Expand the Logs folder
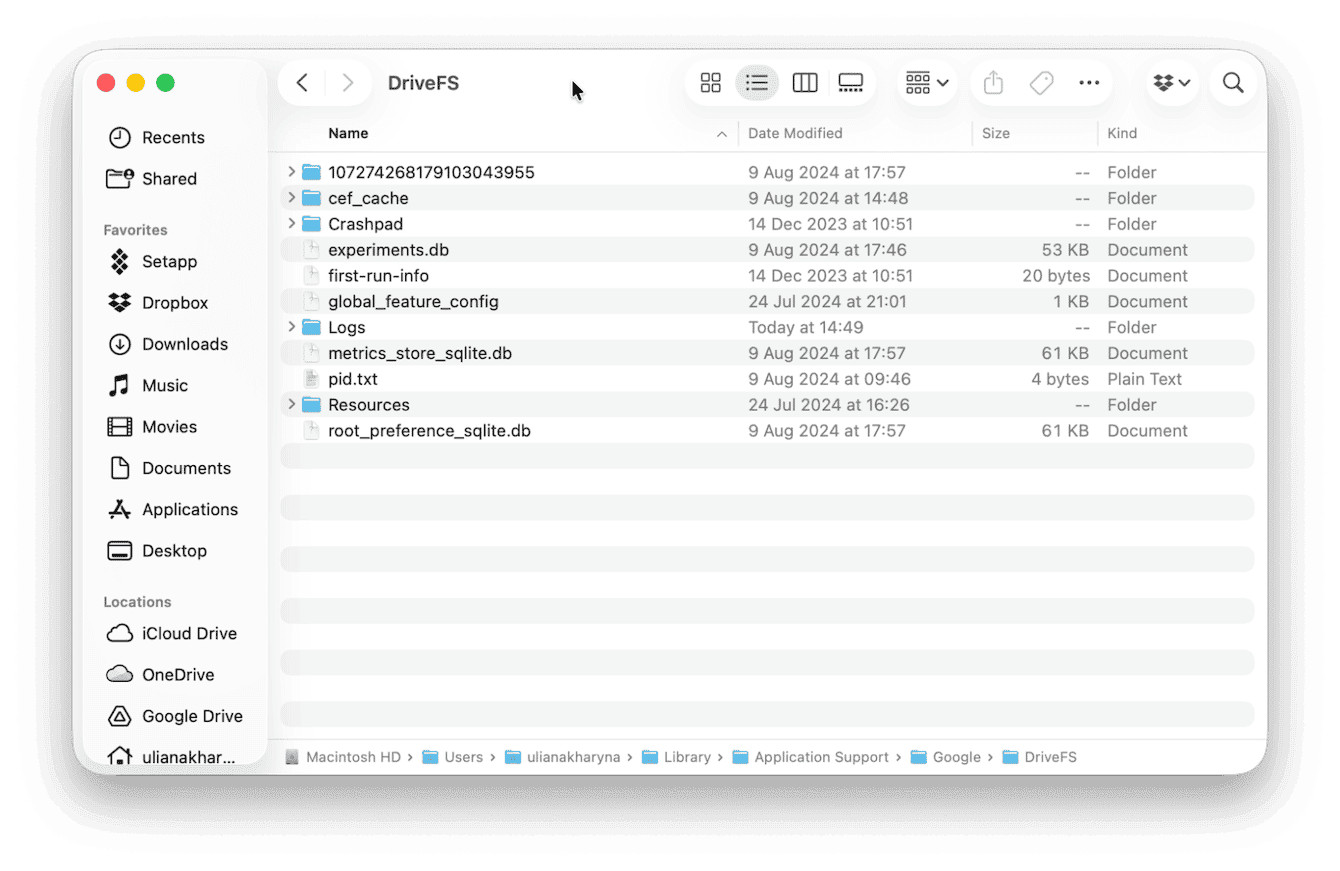 tap(290, 326)
